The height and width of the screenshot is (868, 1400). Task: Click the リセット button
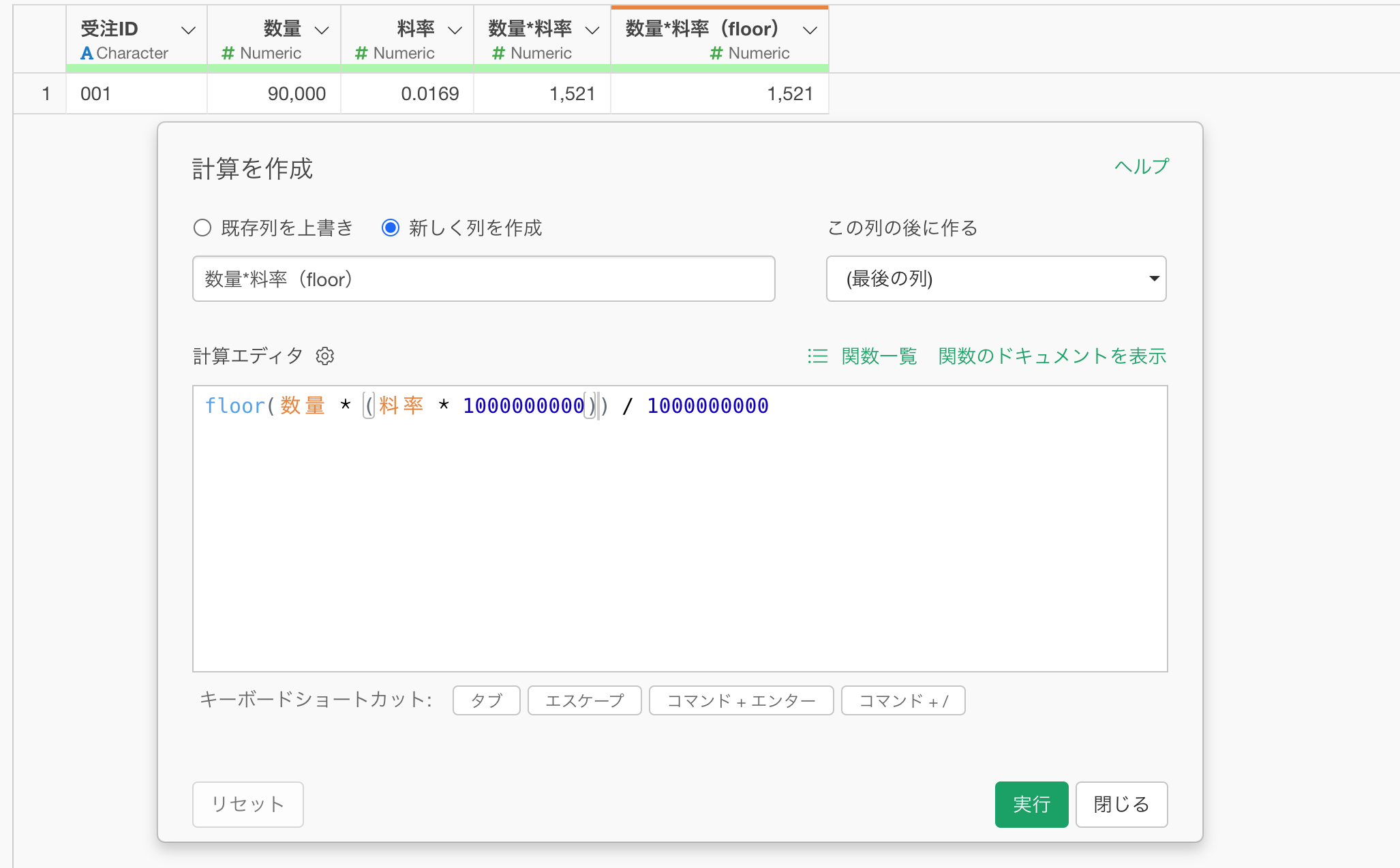(x=247, y=805)
